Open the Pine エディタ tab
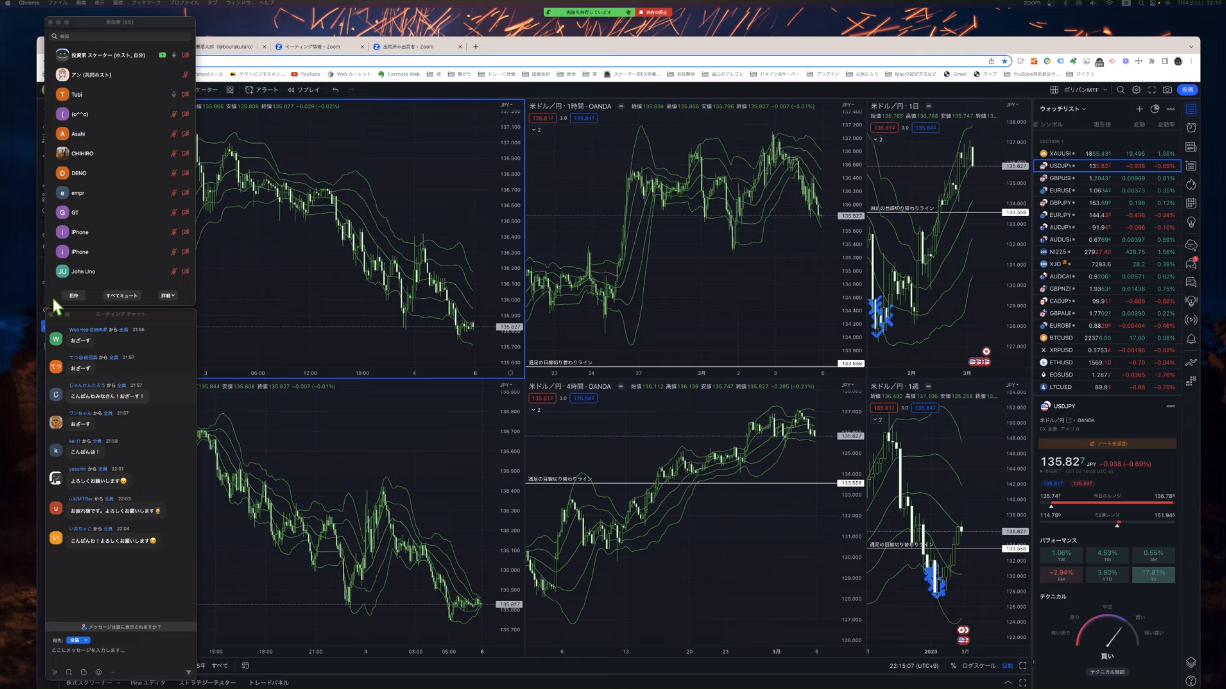 148,682
